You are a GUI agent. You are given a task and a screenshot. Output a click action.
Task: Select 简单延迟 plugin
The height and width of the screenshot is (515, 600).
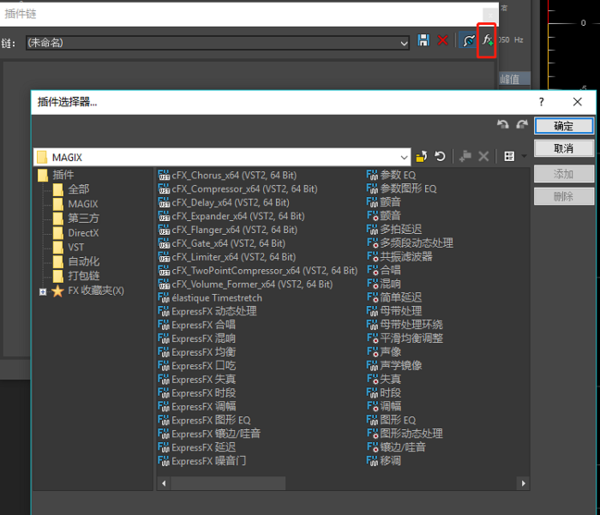click(x=394, y=298)
